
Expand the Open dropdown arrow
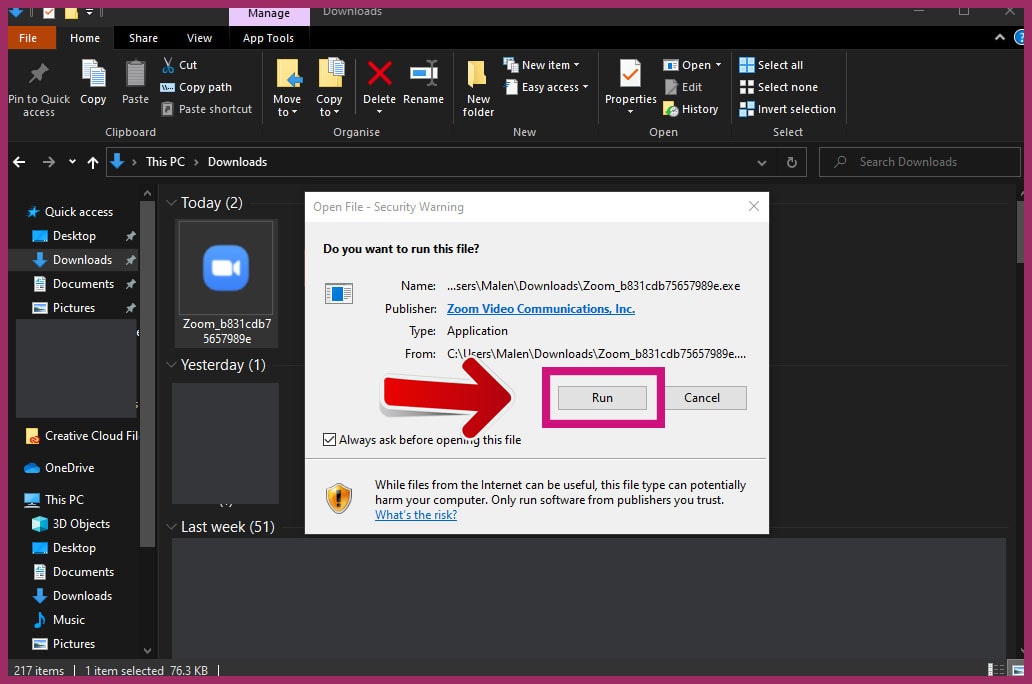[718, 65]
